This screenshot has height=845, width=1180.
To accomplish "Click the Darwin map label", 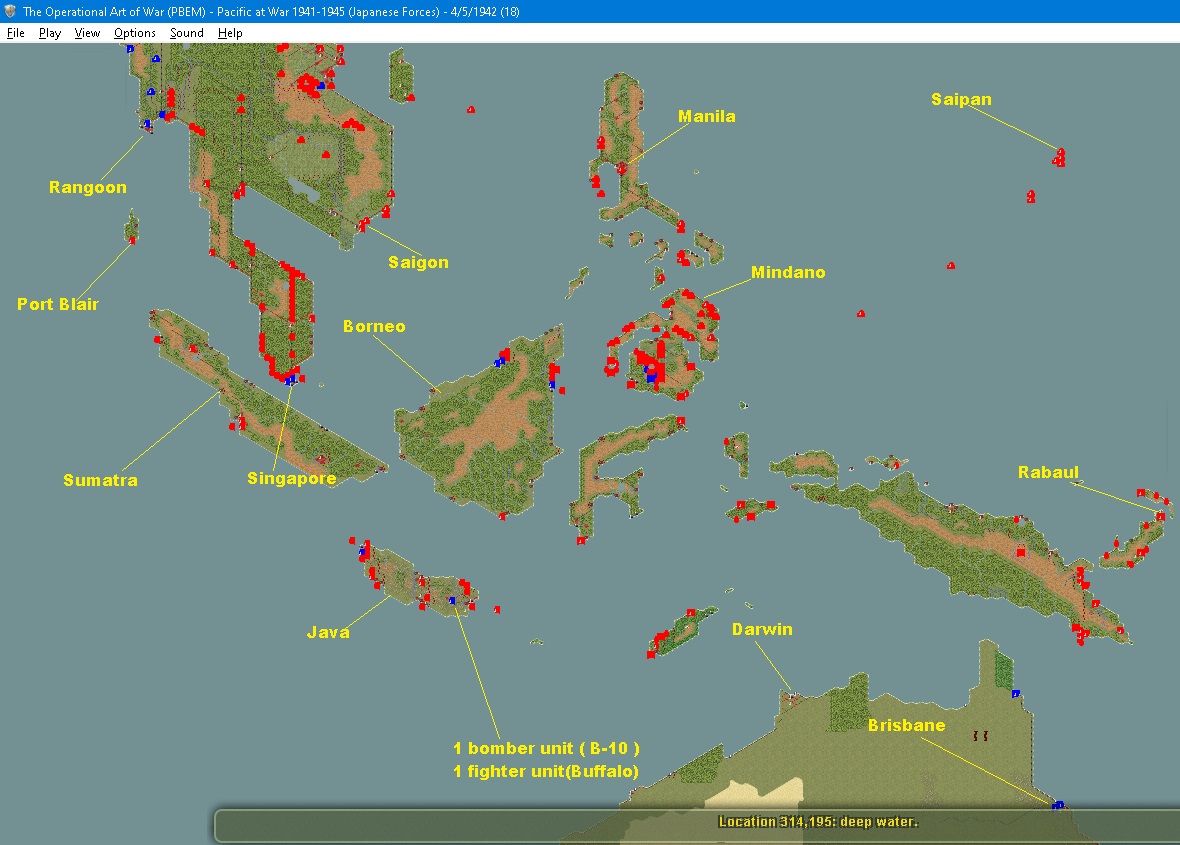I will click(x=762, y=629).
